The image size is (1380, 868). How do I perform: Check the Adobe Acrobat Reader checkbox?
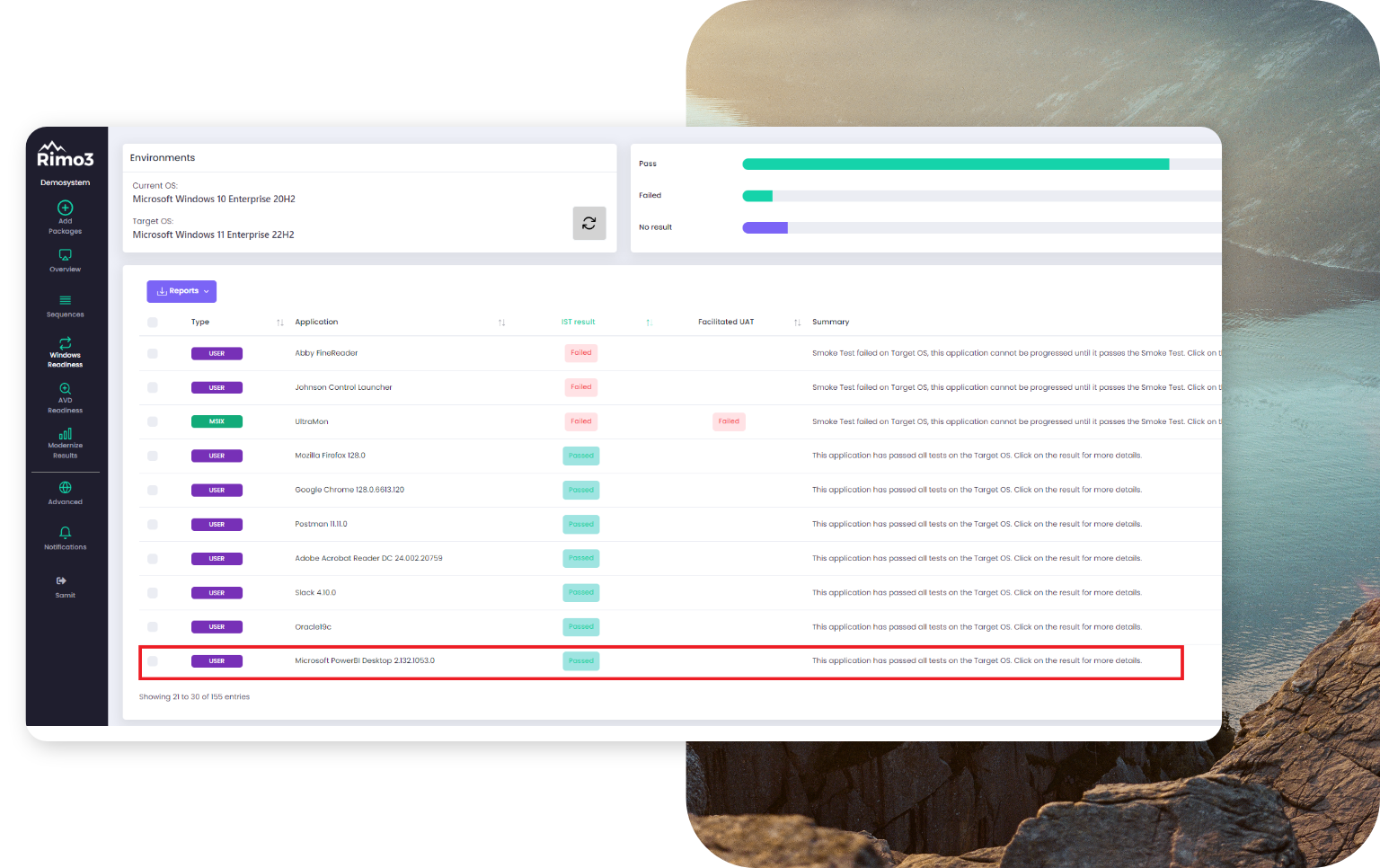(153, 558)
